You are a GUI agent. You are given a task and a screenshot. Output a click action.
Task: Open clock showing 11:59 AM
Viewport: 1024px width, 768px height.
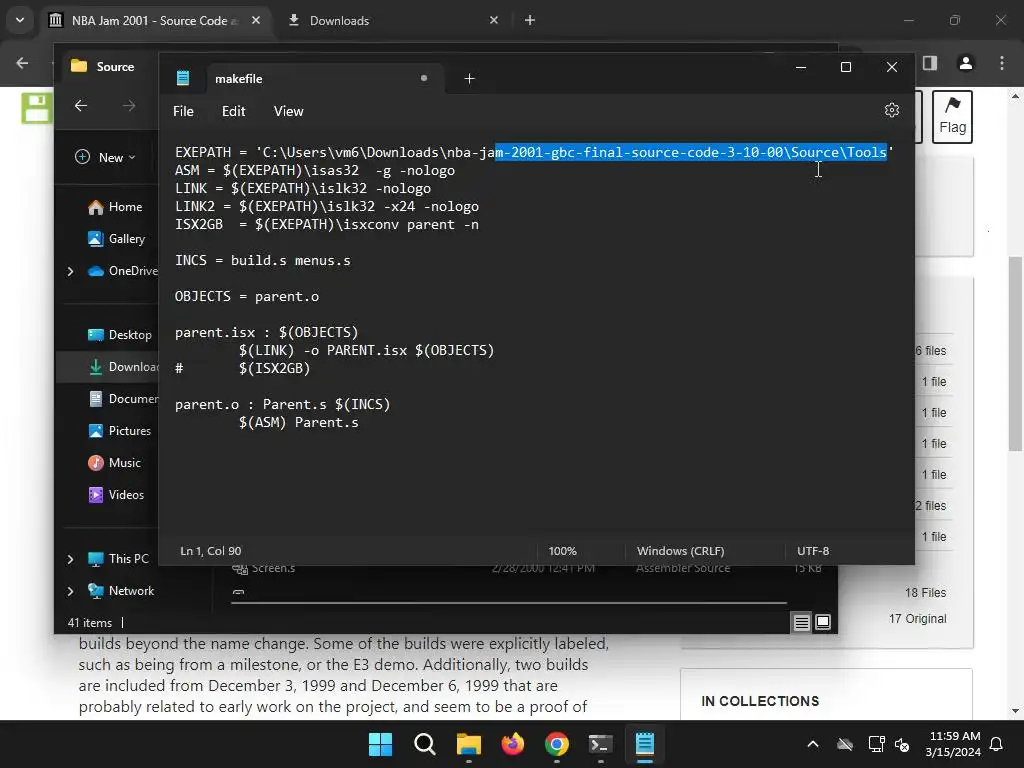(x=953, y=744)
